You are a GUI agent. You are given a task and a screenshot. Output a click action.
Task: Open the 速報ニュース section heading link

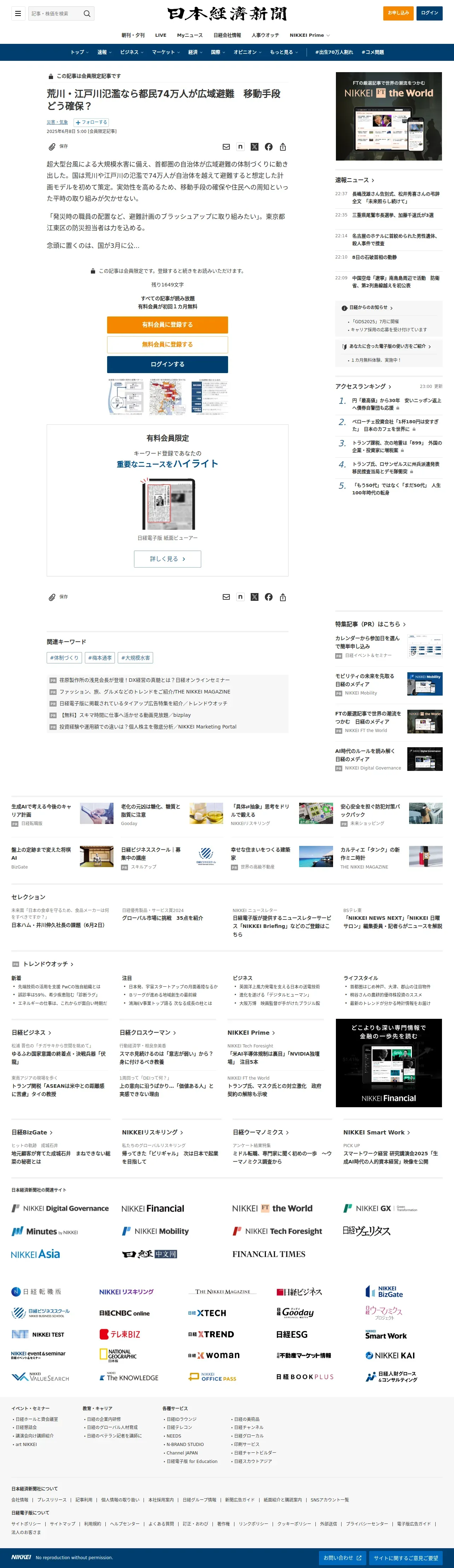point(355,180)
